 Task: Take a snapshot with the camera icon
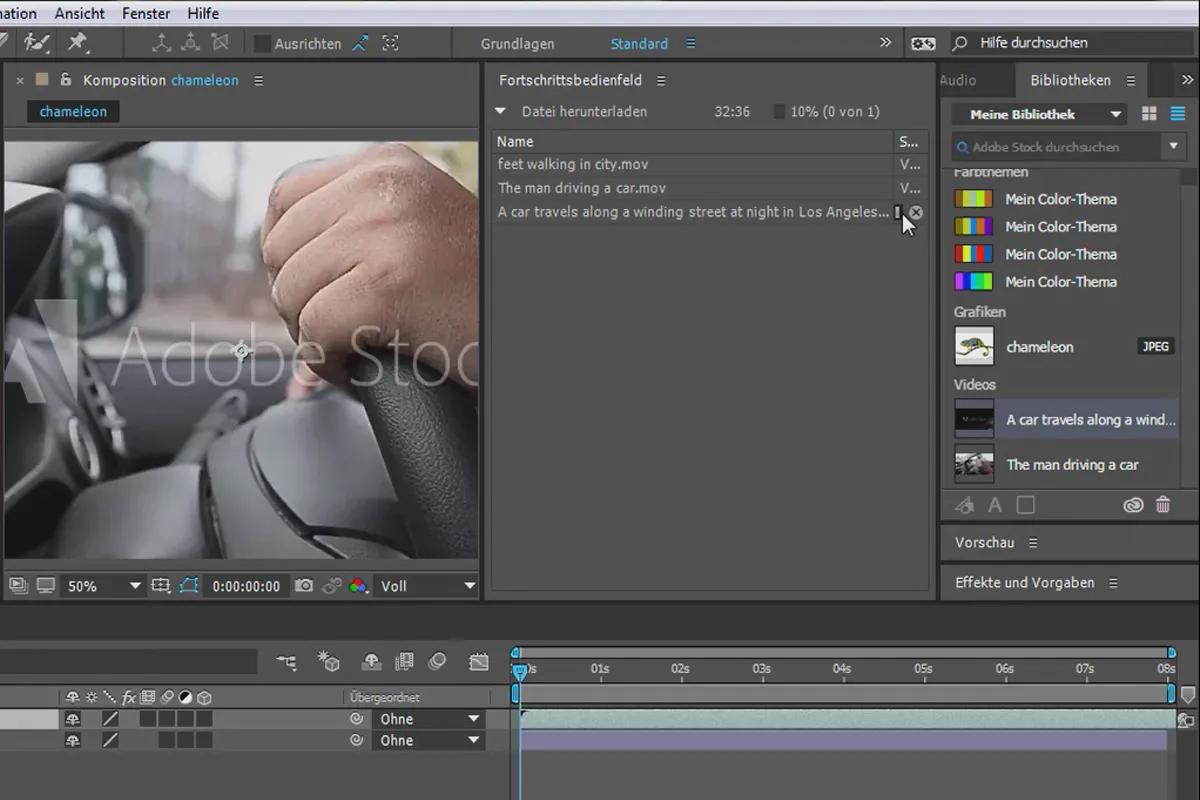pyautogui.click(x=305, y=586)
